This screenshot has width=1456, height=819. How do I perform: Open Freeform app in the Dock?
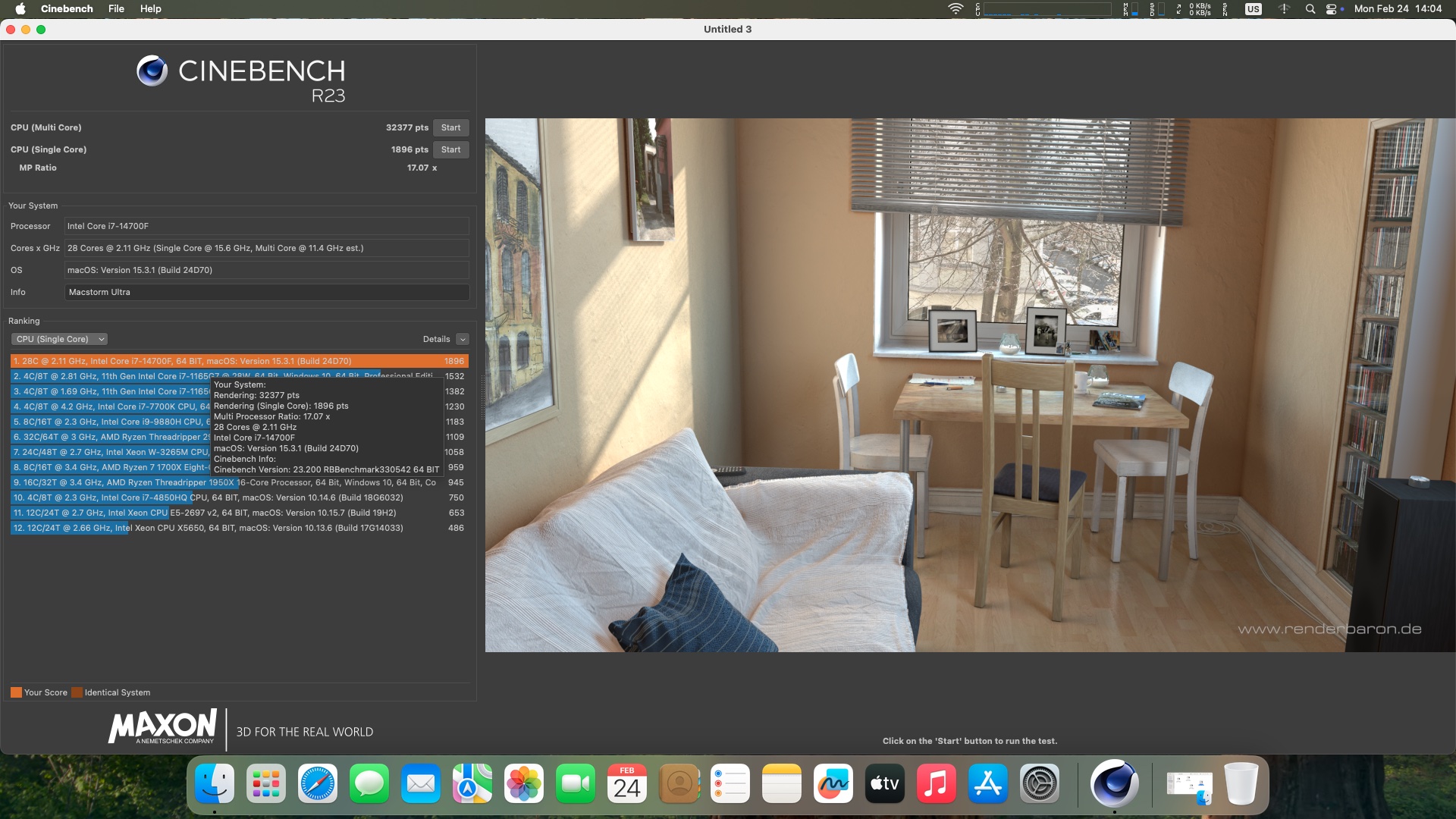coord(833,783)
